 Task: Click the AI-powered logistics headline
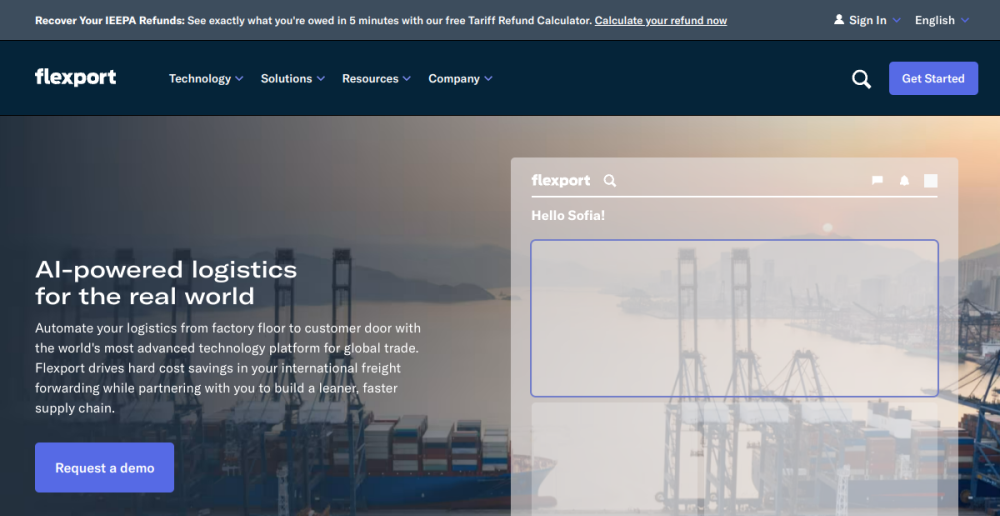click(166, 283)
